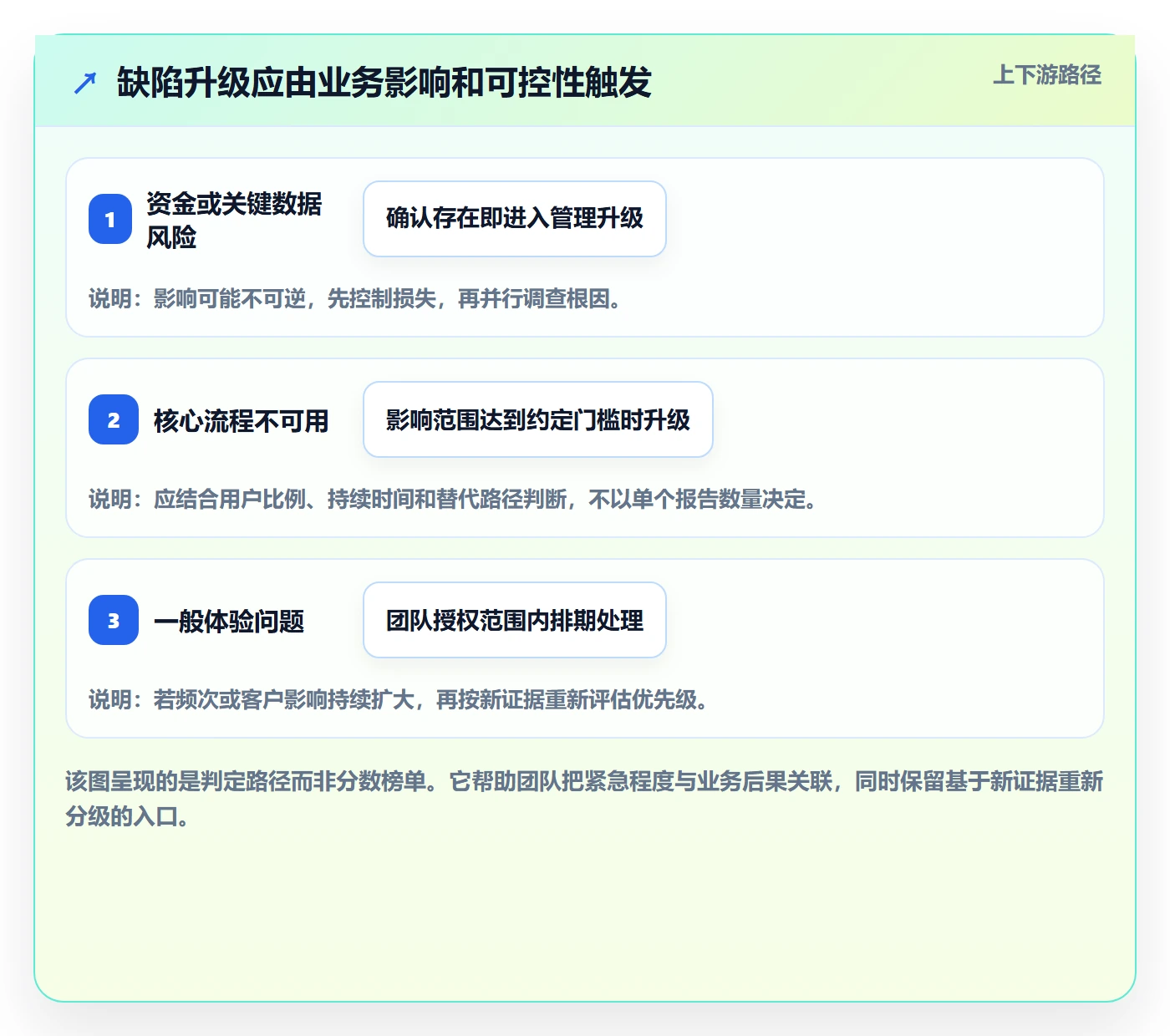Click the step number 1 badge
The image size is (1170, 1036).
110,219
